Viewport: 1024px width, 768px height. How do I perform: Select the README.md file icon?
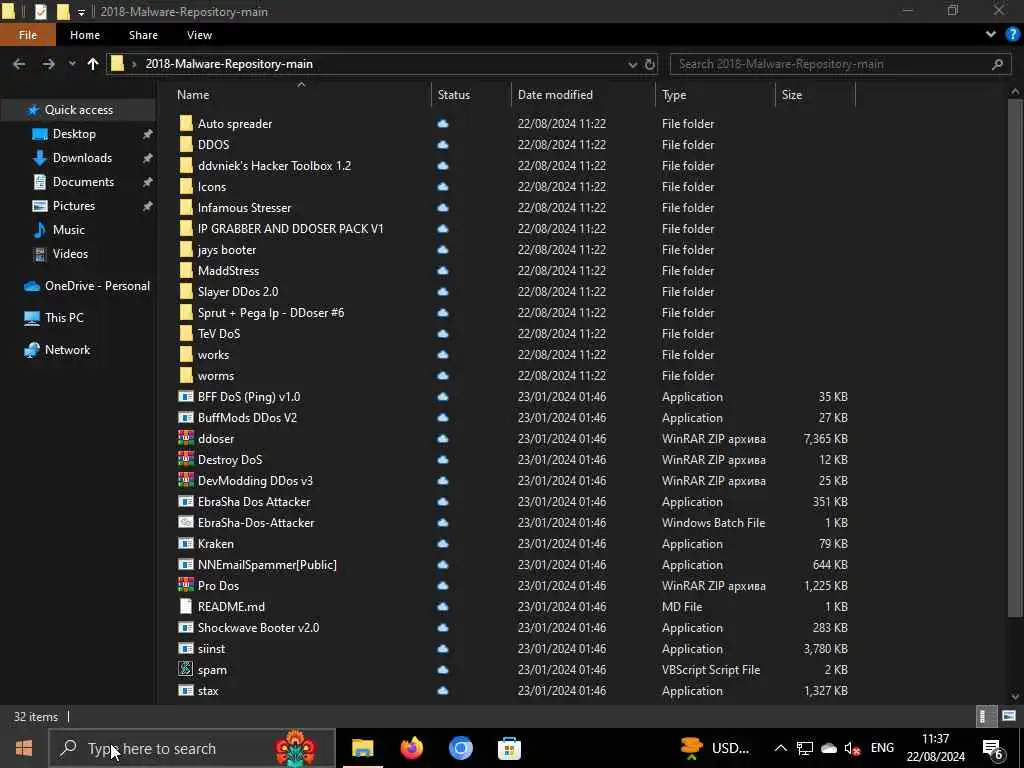(x=186, y=607)
